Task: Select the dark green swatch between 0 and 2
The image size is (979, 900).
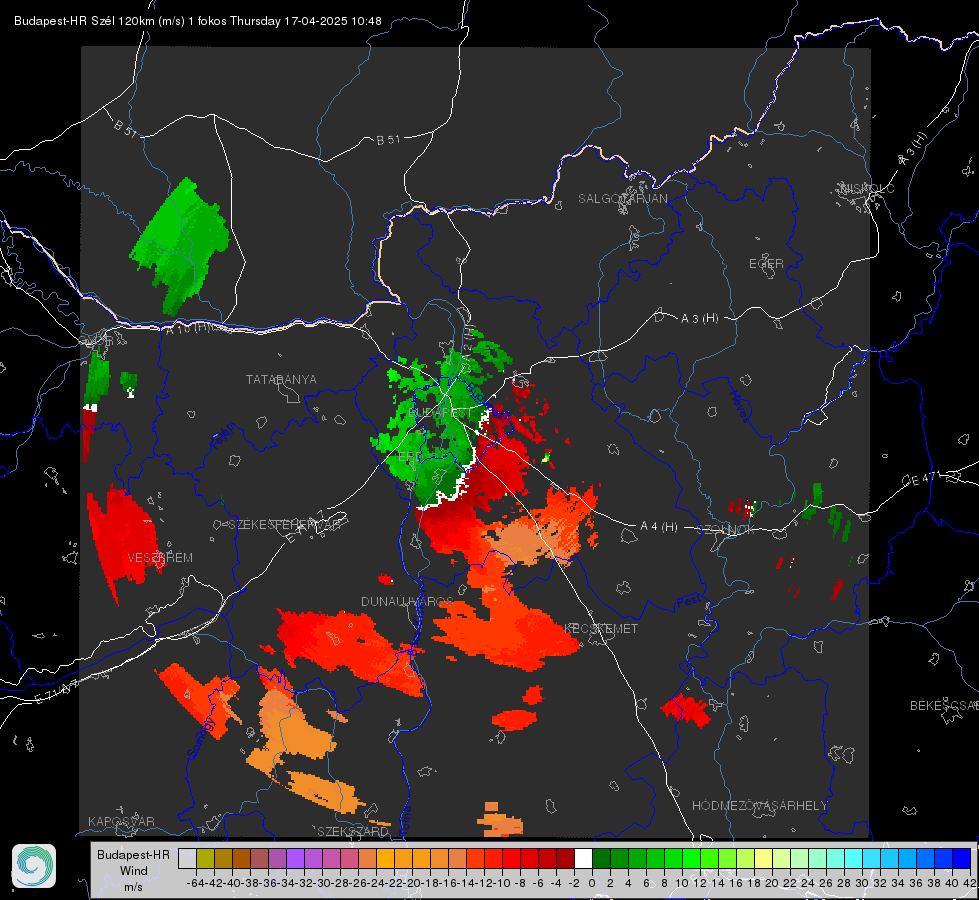Action: pos(601,858)
